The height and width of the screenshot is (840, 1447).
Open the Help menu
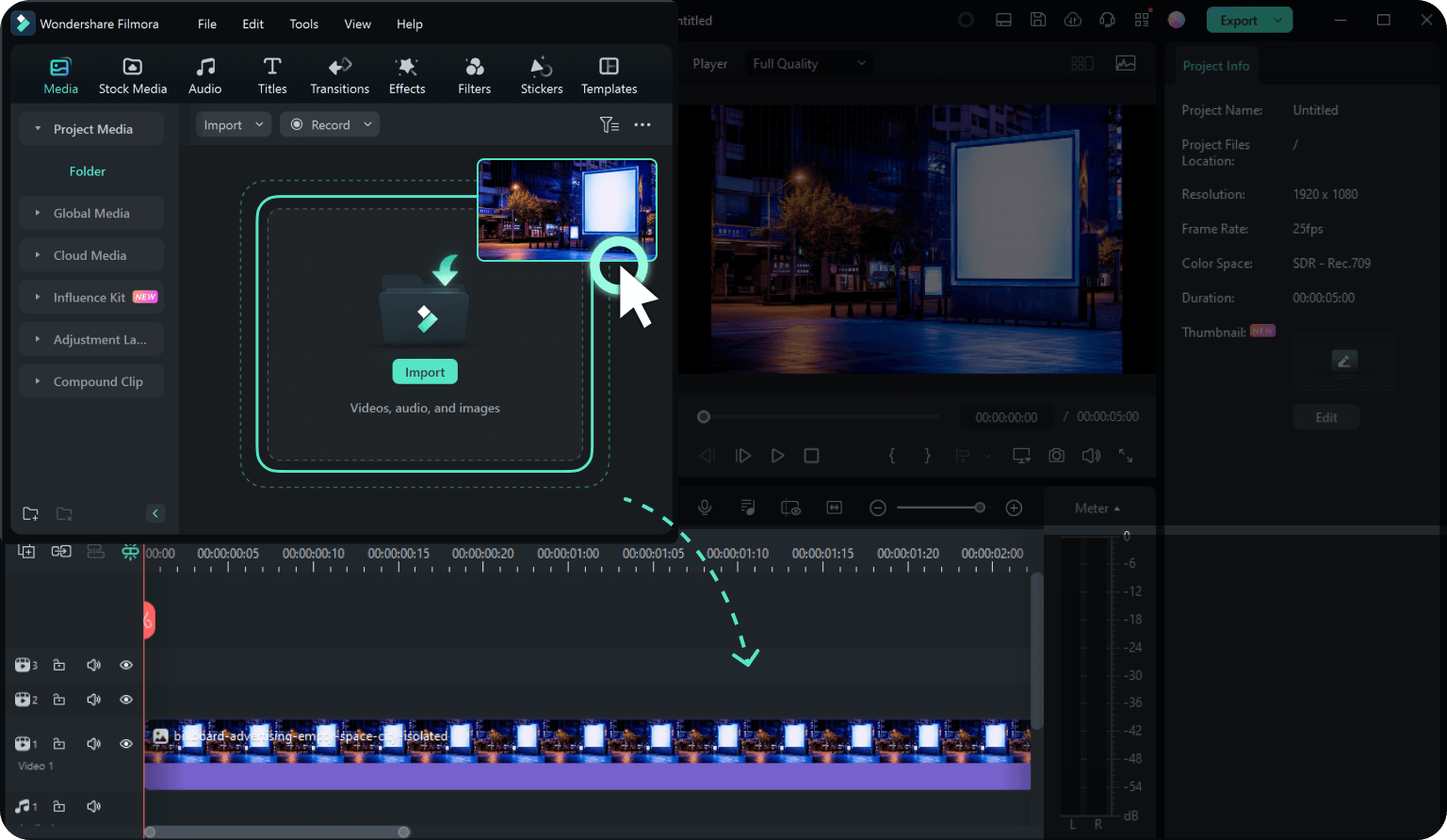[x=409, y=24]
